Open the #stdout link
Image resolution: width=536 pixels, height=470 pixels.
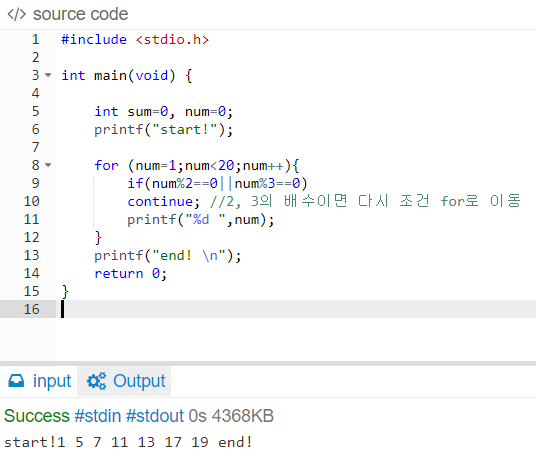155,416
